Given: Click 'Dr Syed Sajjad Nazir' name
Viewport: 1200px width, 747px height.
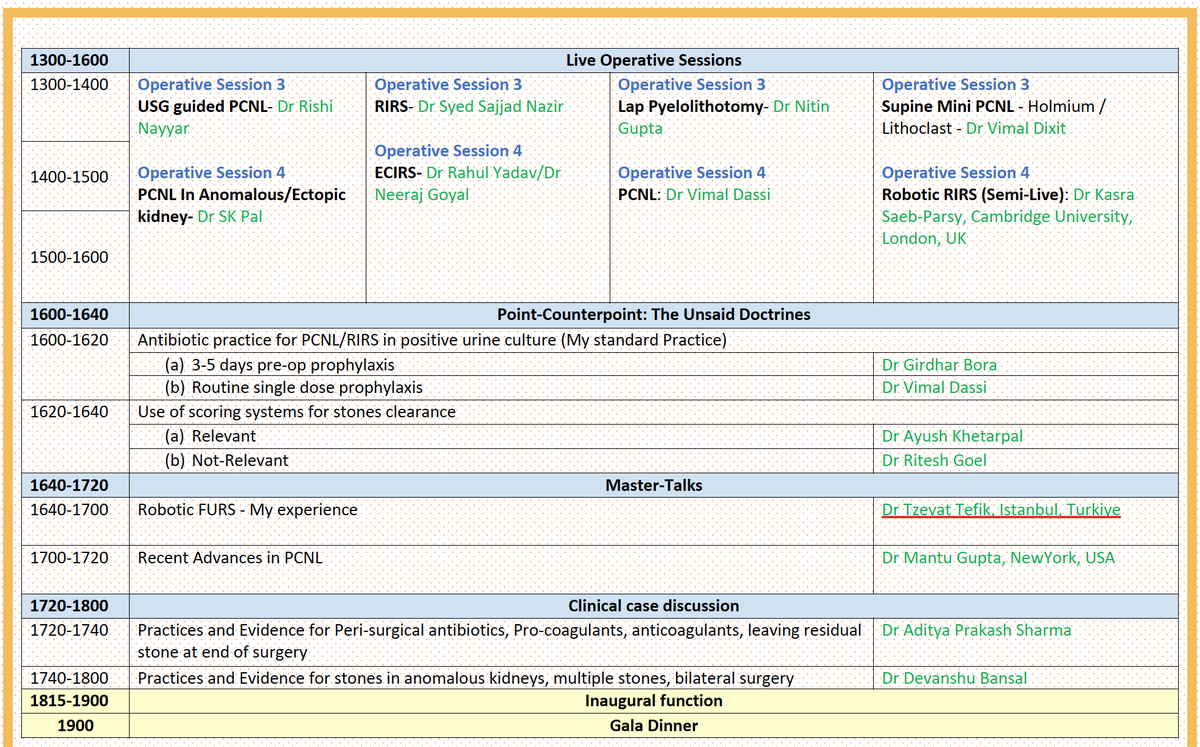Looking at the screenshot, I should pyautogui.click(x=490, y=106).
